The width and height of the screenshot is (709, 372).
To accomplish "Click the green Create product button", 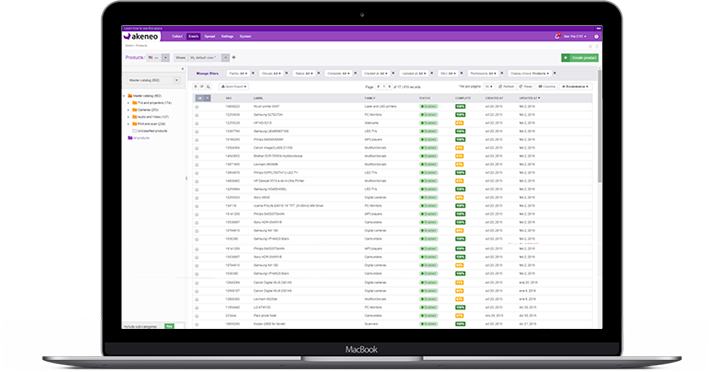I will coord(580,58).
